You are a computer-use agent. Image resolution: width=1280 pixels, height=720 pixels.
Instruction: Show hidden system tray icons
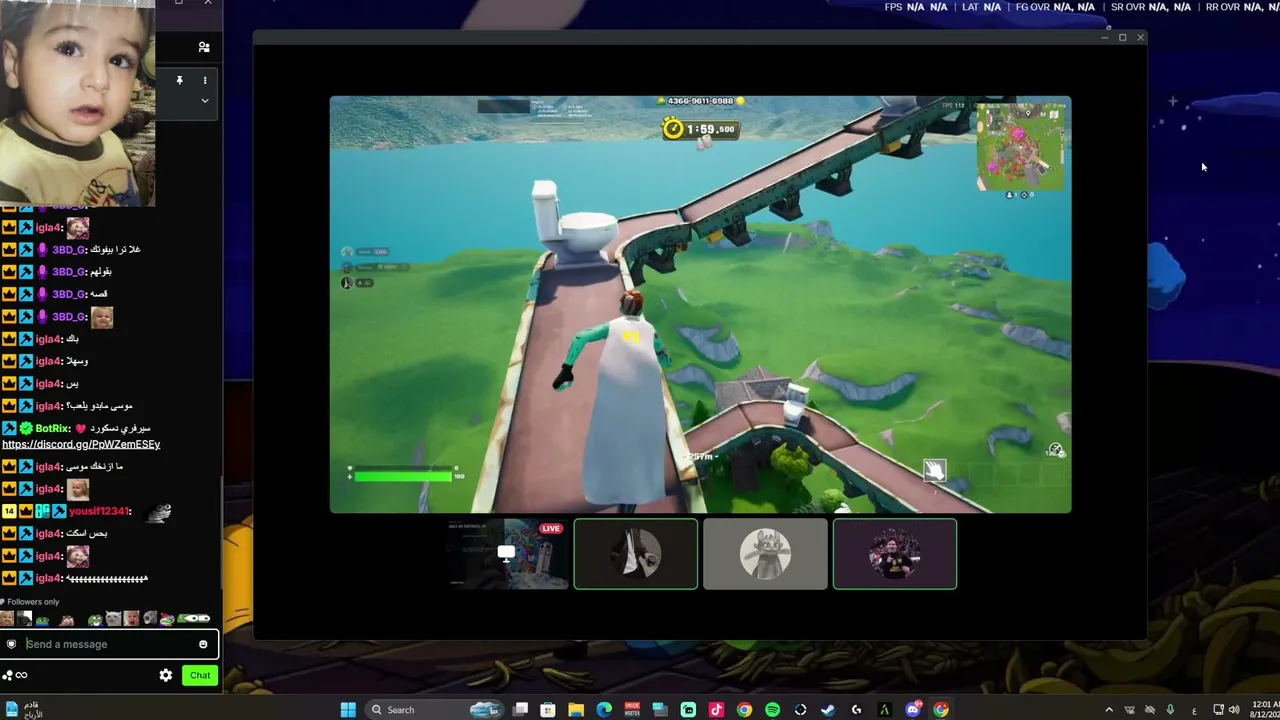coord(1108,710)
